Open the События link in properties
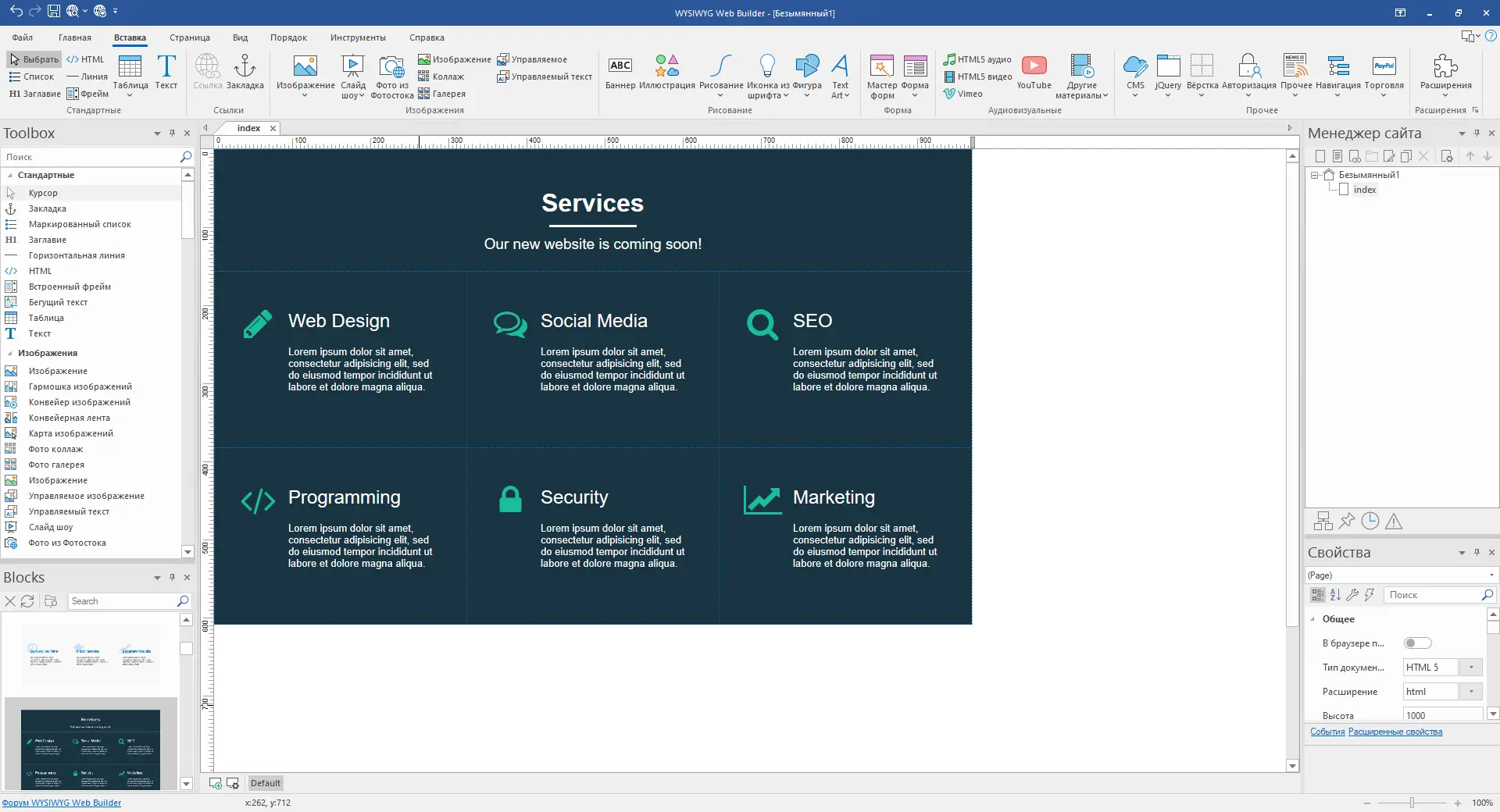Screen dimensions: 1500x812 (x=1327, y=732)
